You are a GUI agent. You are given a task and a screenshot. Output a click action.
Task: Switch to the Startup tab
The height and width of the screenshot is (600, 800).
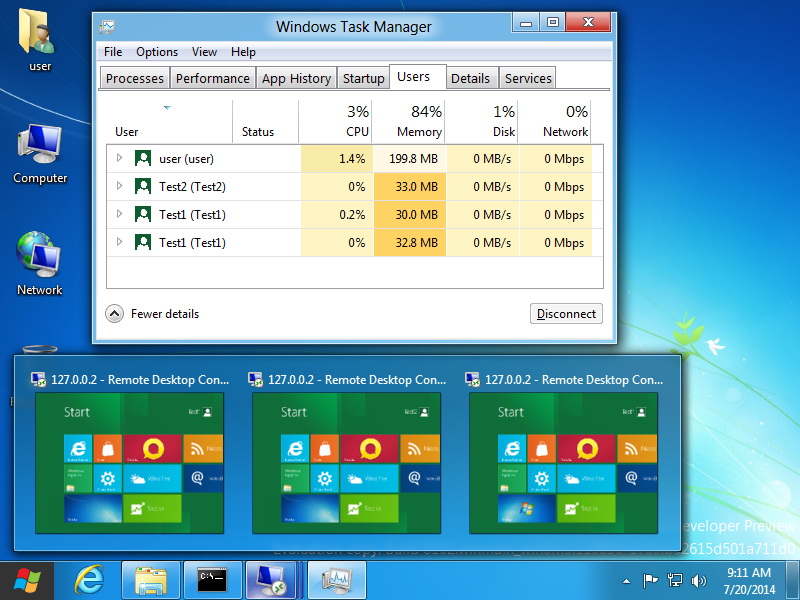pyautogui.click(x=363, y=78)
